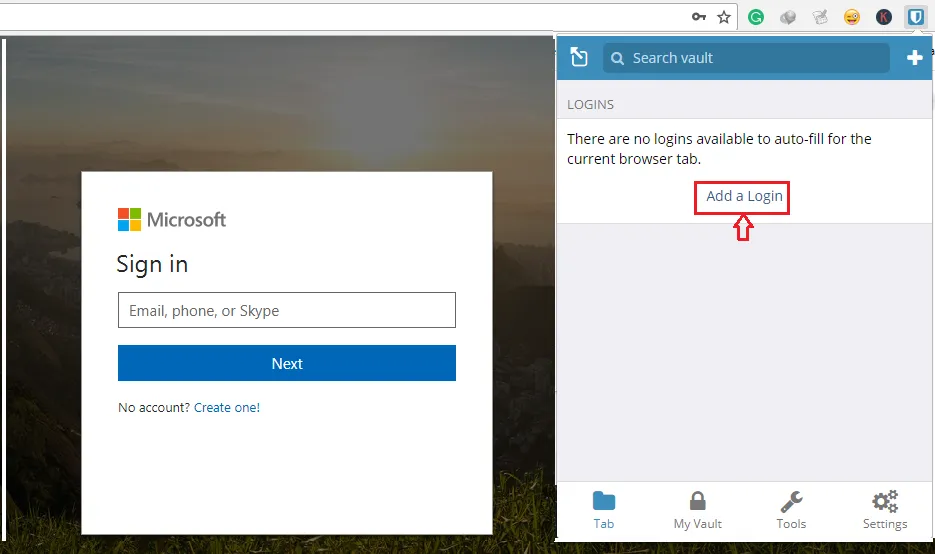Click the key icon in address bar
935x554 pixels.
pyautogui.click(x=699, y=17)
